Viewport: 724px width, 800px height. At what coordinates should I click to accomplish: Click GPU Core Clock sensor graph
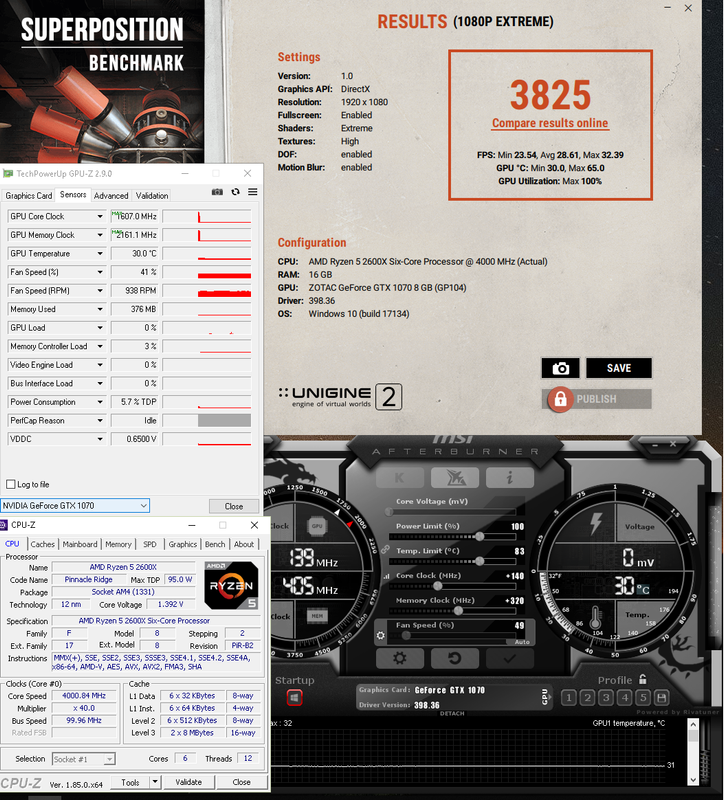(207, 216)
